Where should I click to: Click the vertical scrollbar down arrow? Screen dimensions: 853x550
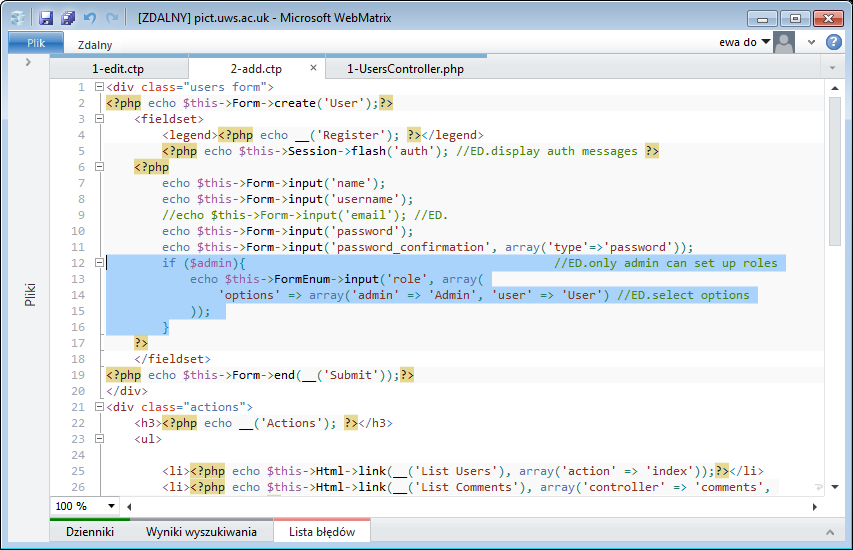835,487
